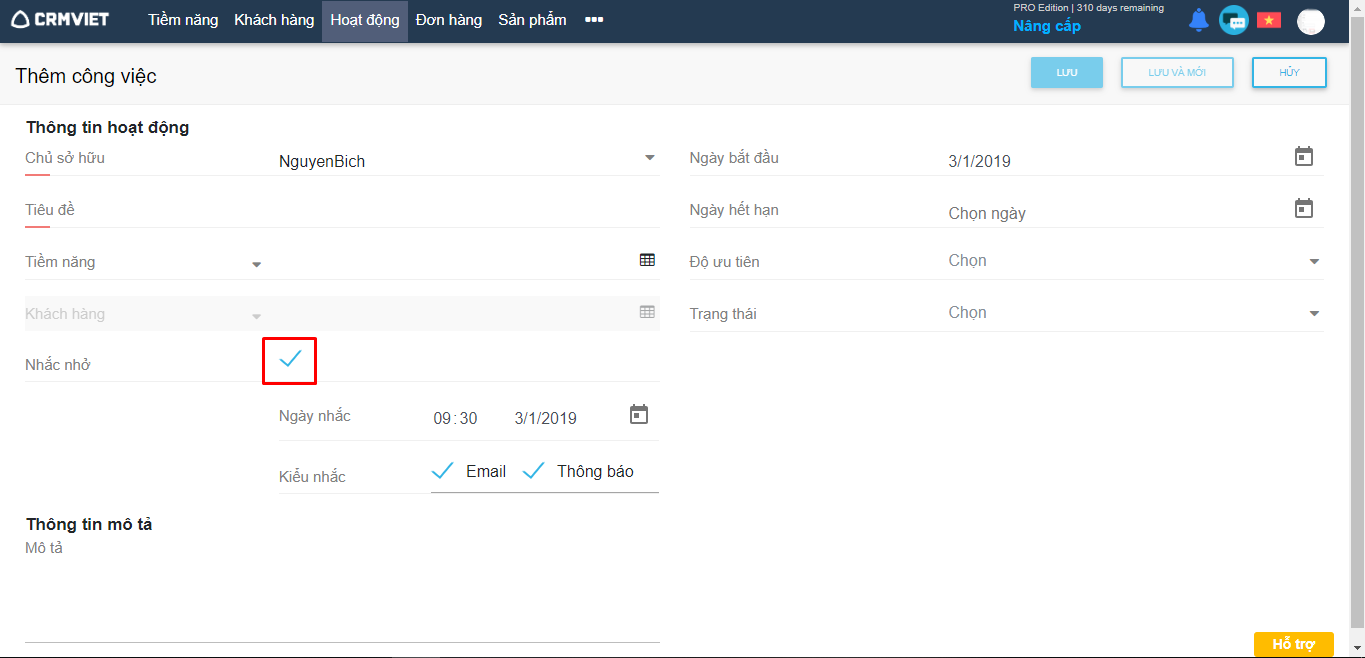Uncheck the Thông báo reminder type
Screen dimensions: 1365x658
pos(534,471)
